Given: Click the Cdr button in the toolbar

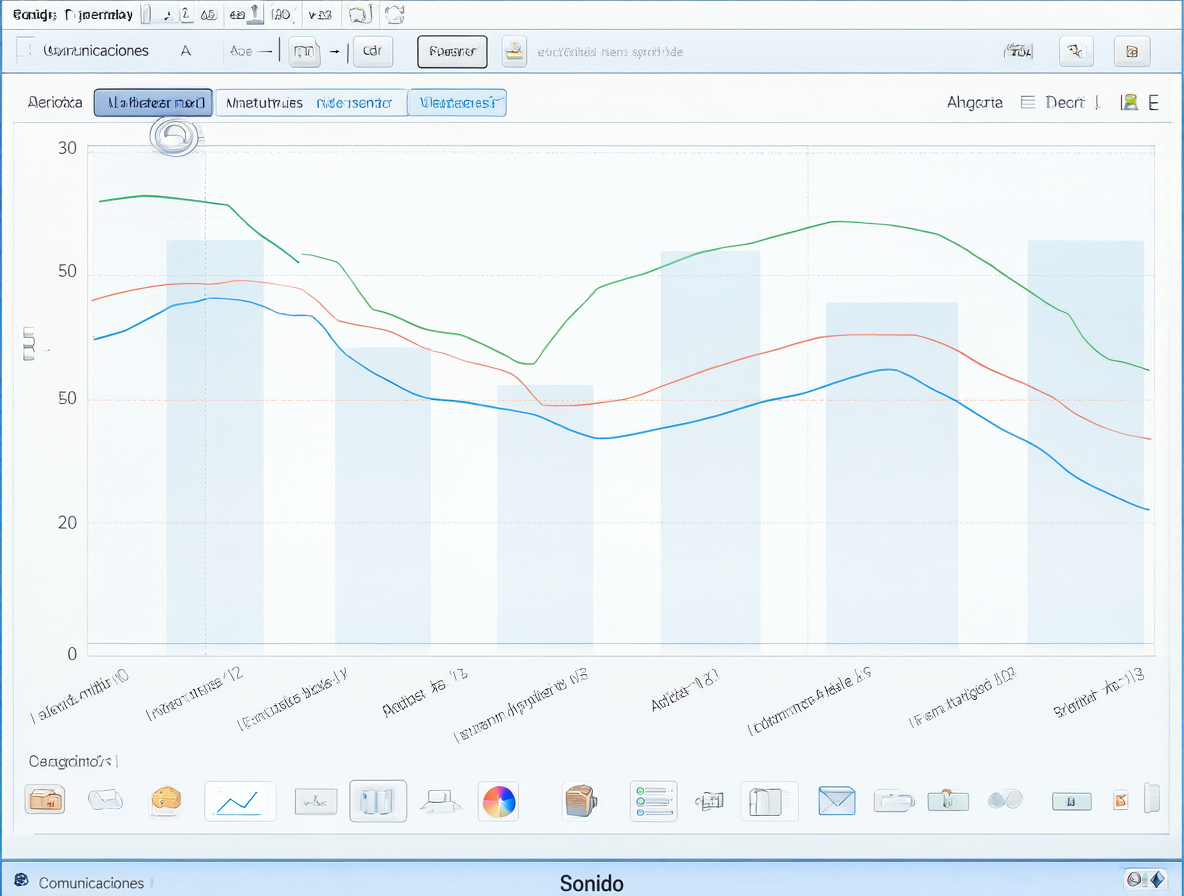Looking at the screenshot, I should coord(372,51).
